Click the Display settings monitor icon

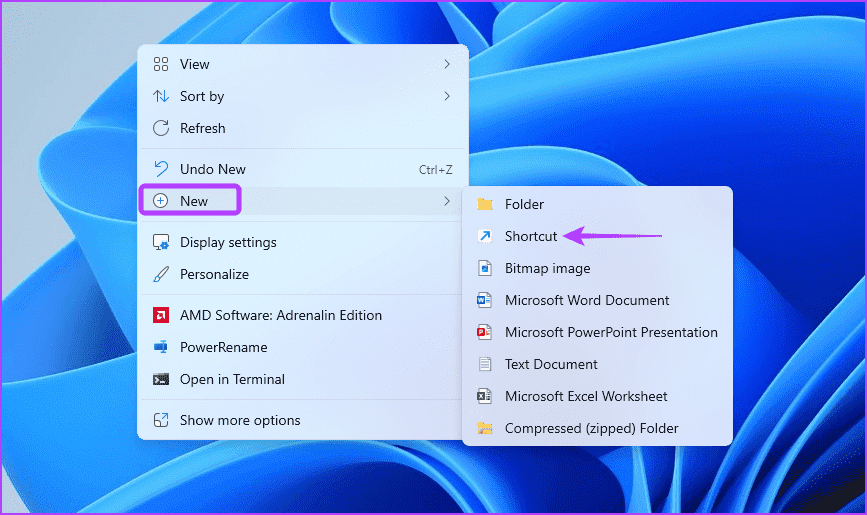(160, 242)
